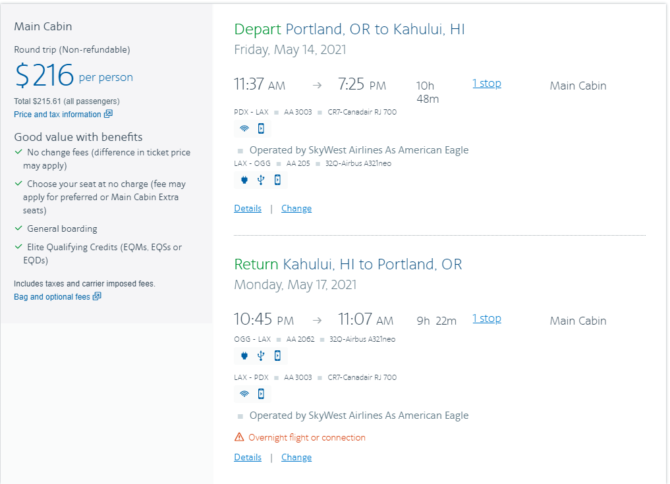
Task: Change the return Kahului to Portland flight
Action: (x=296, y=457)
